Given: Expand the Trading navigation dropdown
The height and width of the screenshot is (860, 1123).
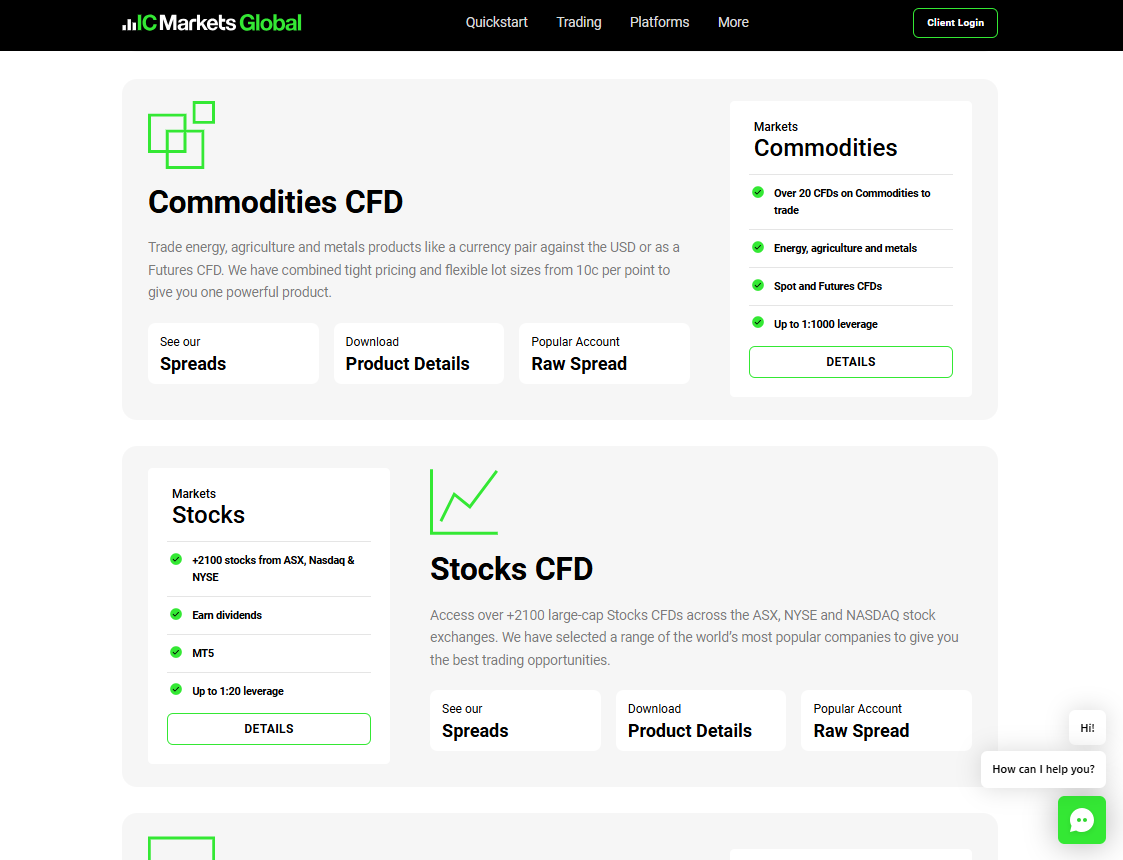Looking at the screenshot, I should click(579, 22).
